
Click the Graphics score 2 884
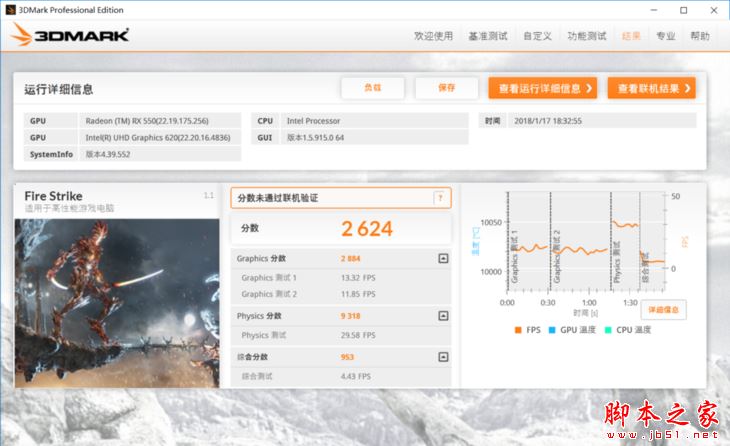tap(351, 258)
